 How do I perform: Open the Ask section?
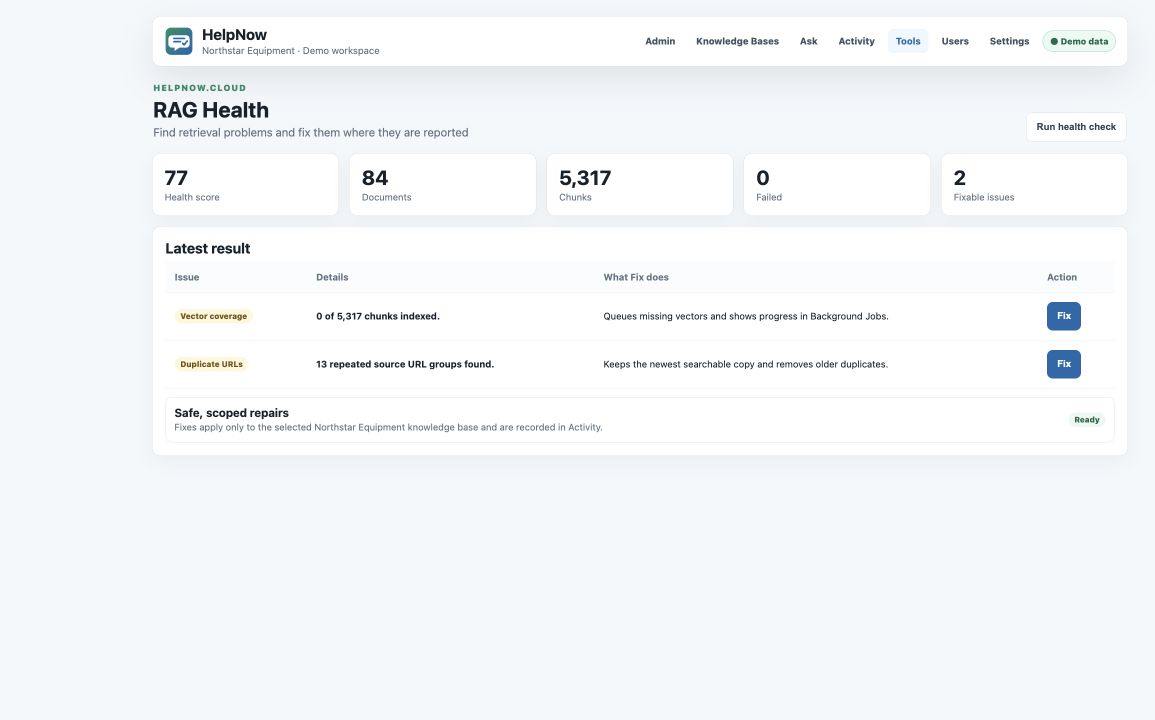(x=808, y=41)
